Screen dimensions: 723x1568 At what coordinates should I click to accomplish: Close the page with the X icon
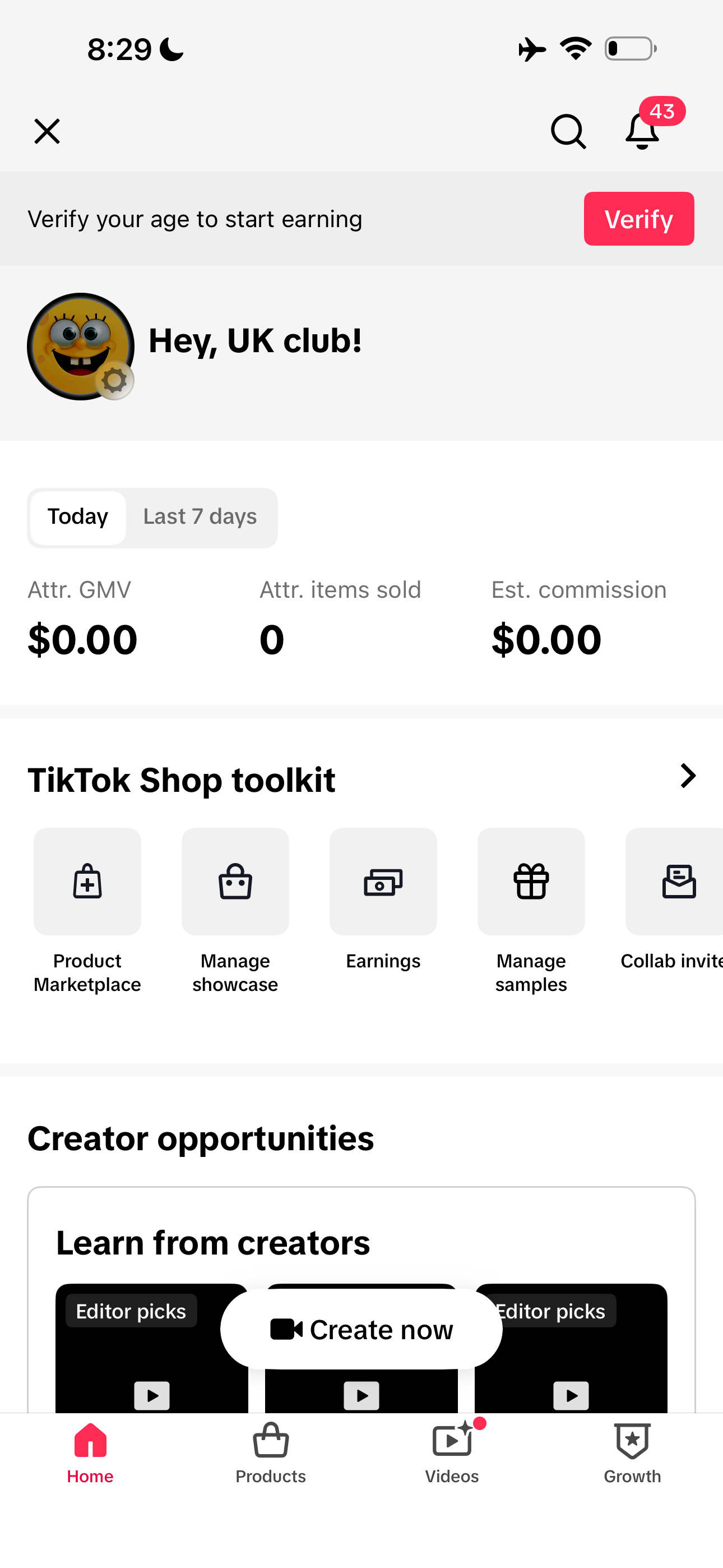47,131
